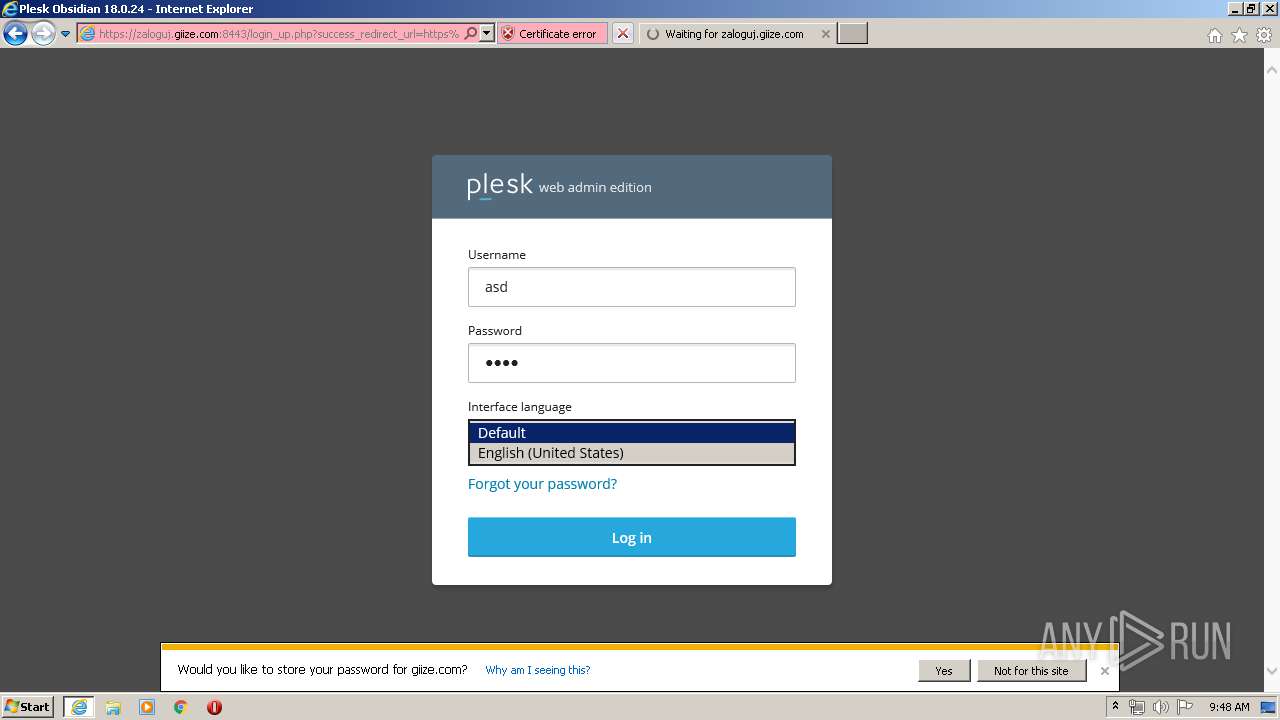The image size is (1280, 720).
Task: Choose 'English (United States)' language option
Action: click(x=632, y=453)
